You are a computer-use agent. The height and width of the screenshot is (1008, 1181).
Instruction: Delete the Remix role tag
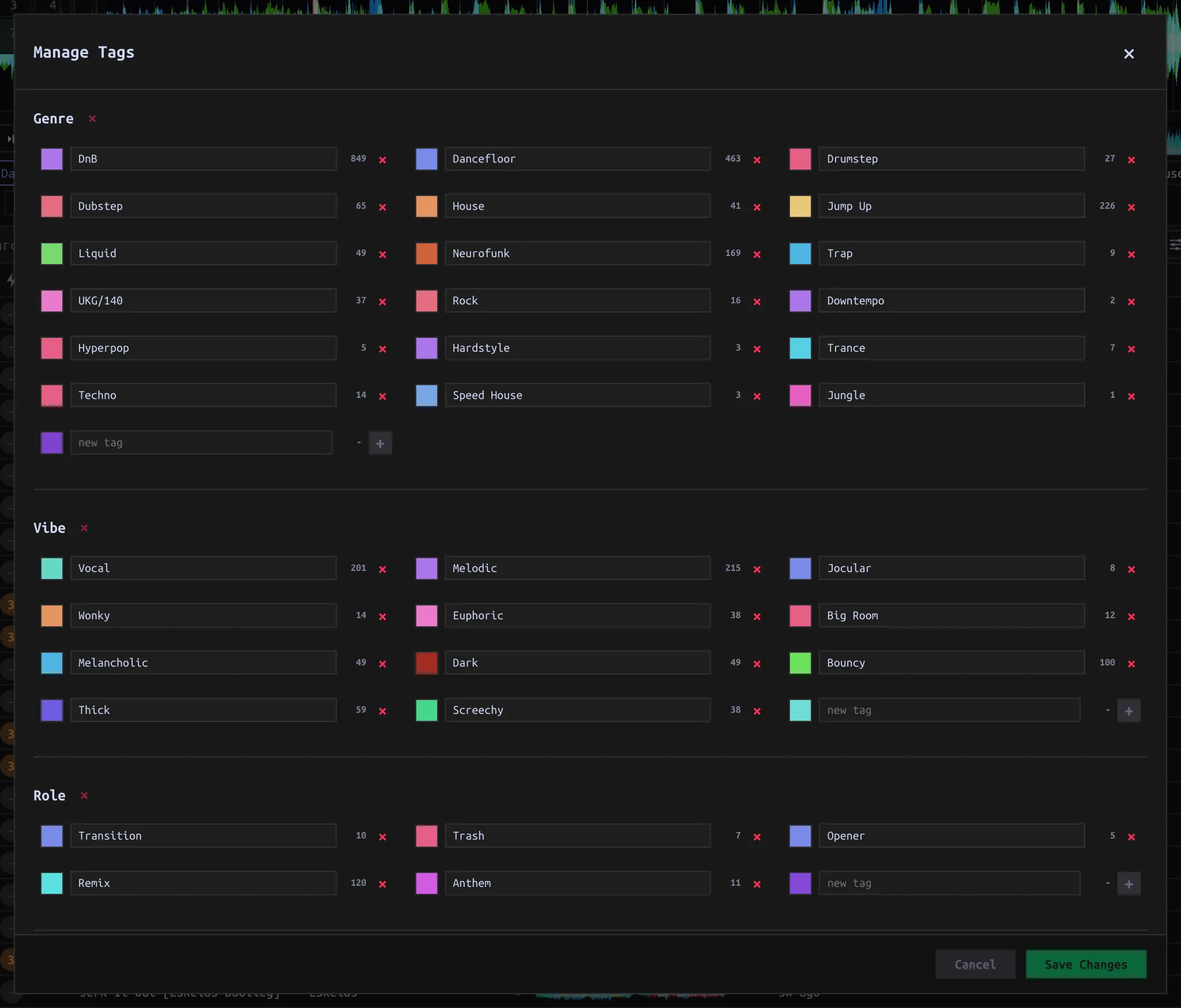(382, 884)
